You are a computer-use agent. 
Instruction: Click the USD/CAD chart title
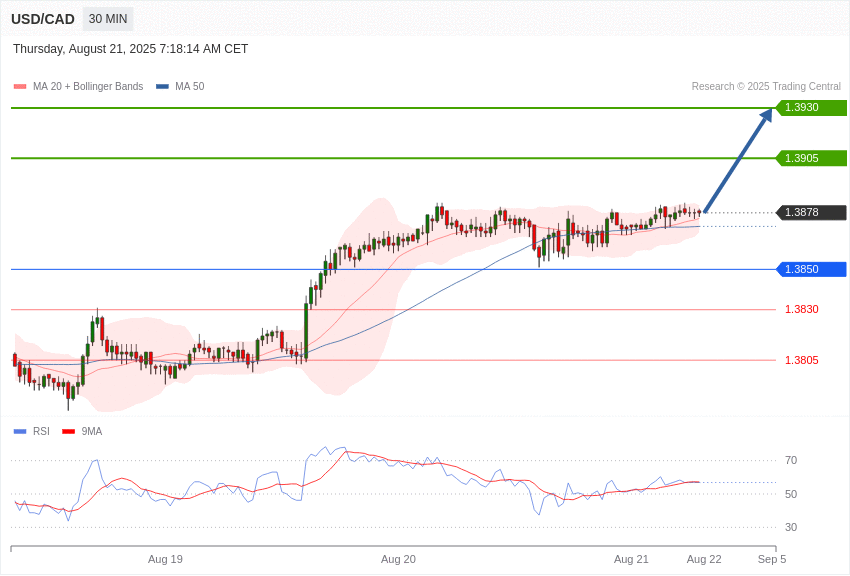(43, 19)
